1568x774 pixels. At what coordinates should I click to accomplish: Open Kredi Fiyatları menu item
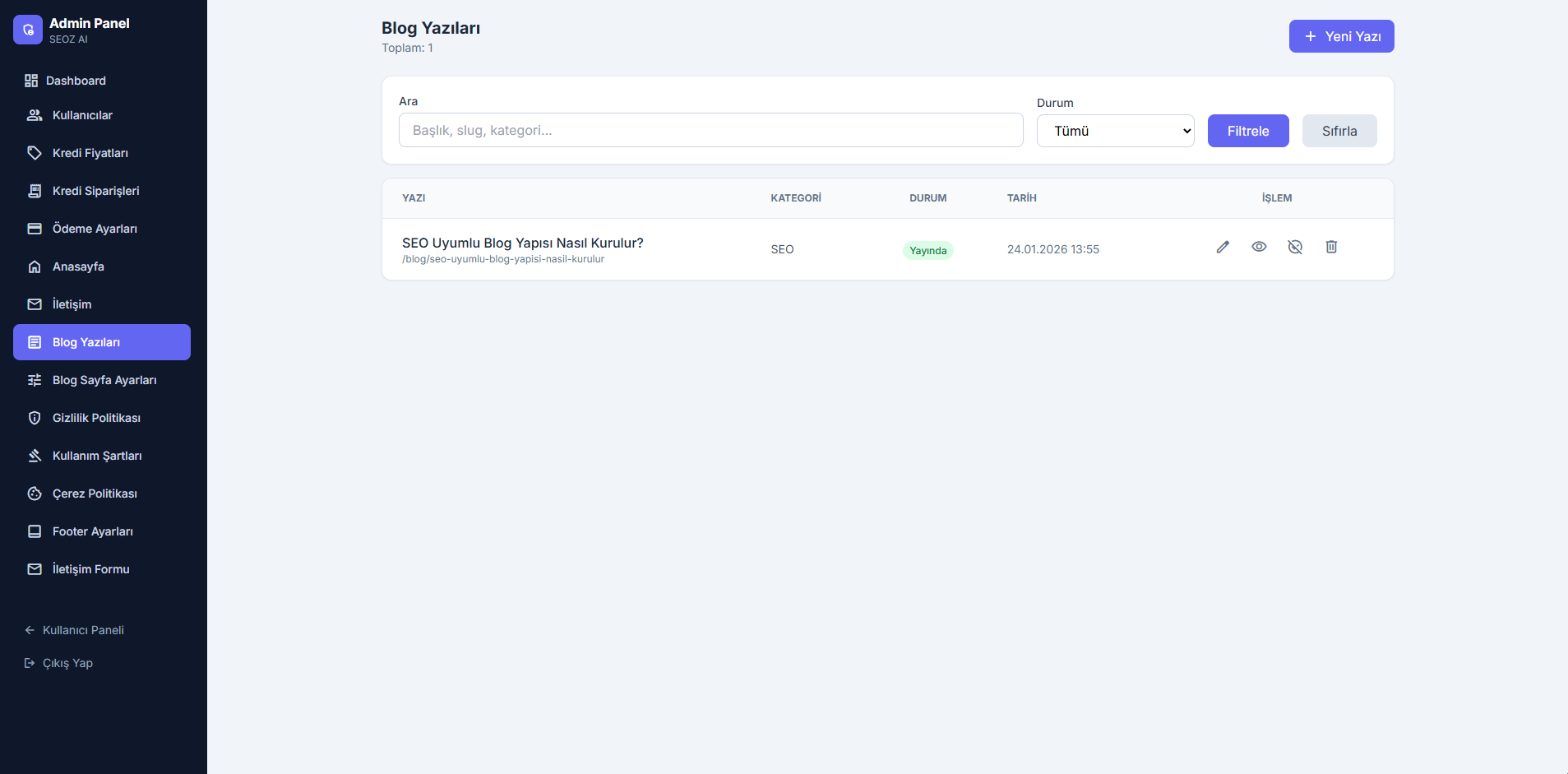(102, 153)
